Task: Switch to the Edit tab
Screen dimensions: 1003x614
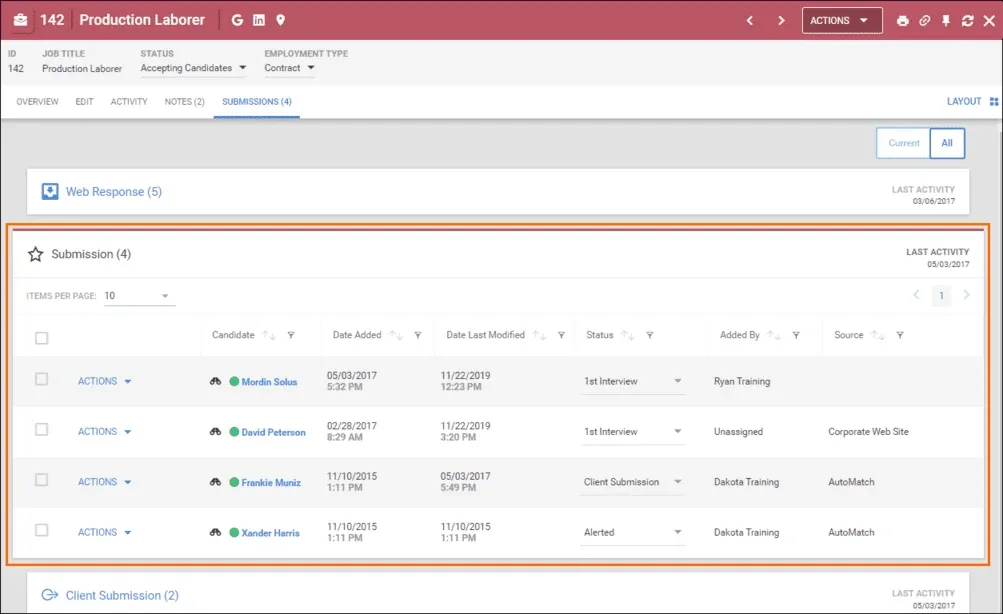Action: coord(84,102)
